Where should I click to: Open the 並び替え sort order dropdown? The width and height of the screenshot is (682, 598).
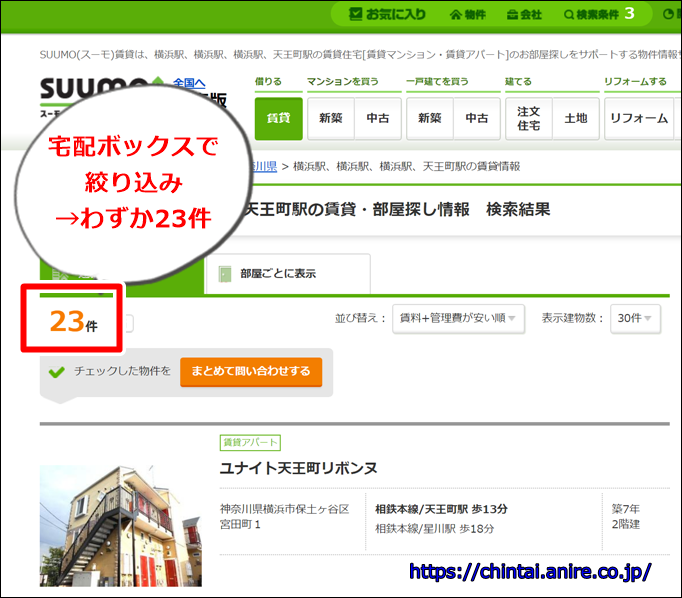[x=458, y=318]
